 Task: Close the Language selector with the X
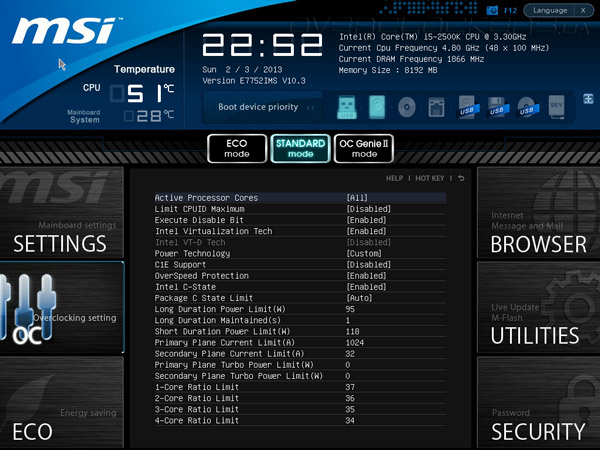pos(583,10)
